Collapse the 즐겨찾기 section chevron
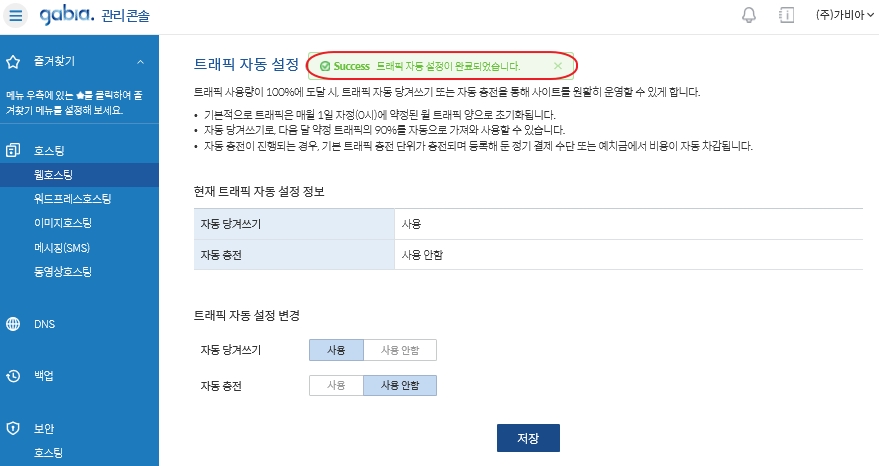Image resolution: width=879 pixels, height=466 pixels. click(x=141, y=62)
